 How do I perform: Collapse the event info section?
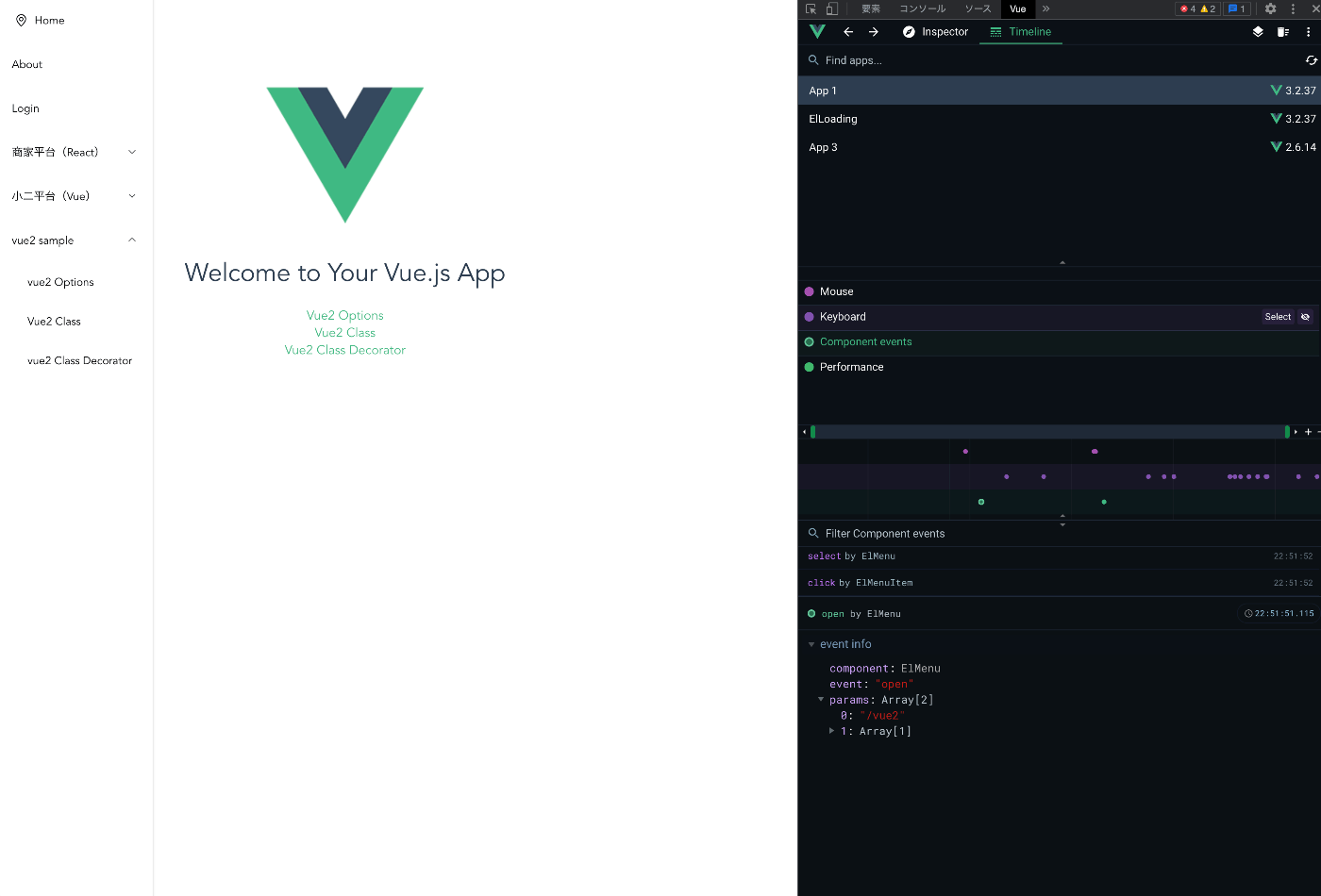pyautogui.click(x=811, y=644)
